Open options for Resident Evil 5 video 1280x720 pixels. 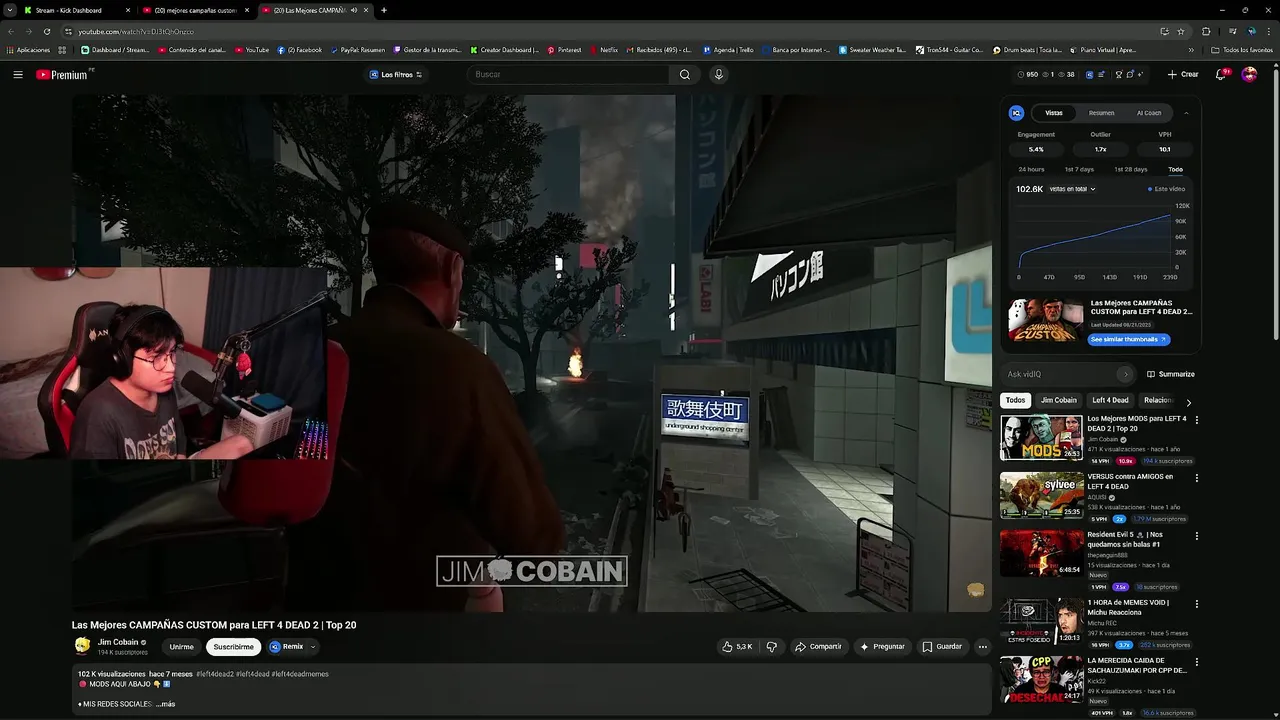tap(1196, 536)
